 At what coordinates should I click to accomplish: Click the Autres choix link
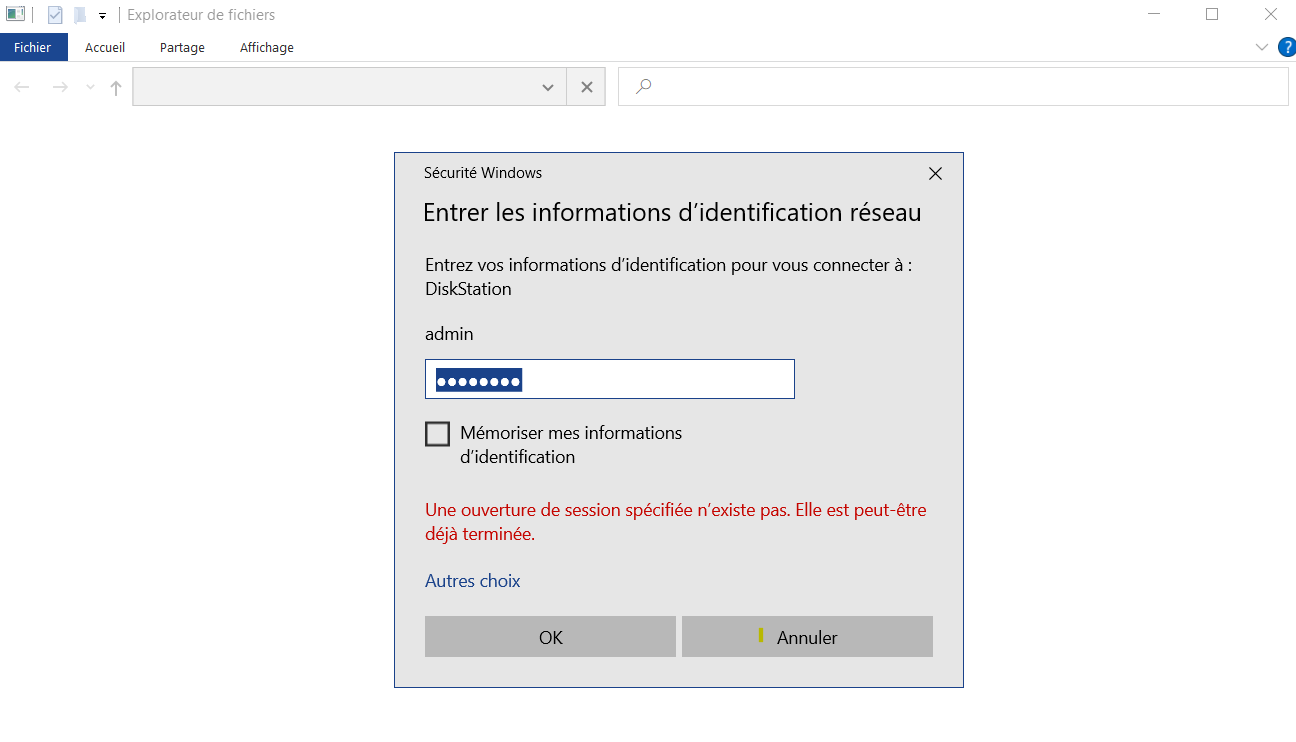473,581
